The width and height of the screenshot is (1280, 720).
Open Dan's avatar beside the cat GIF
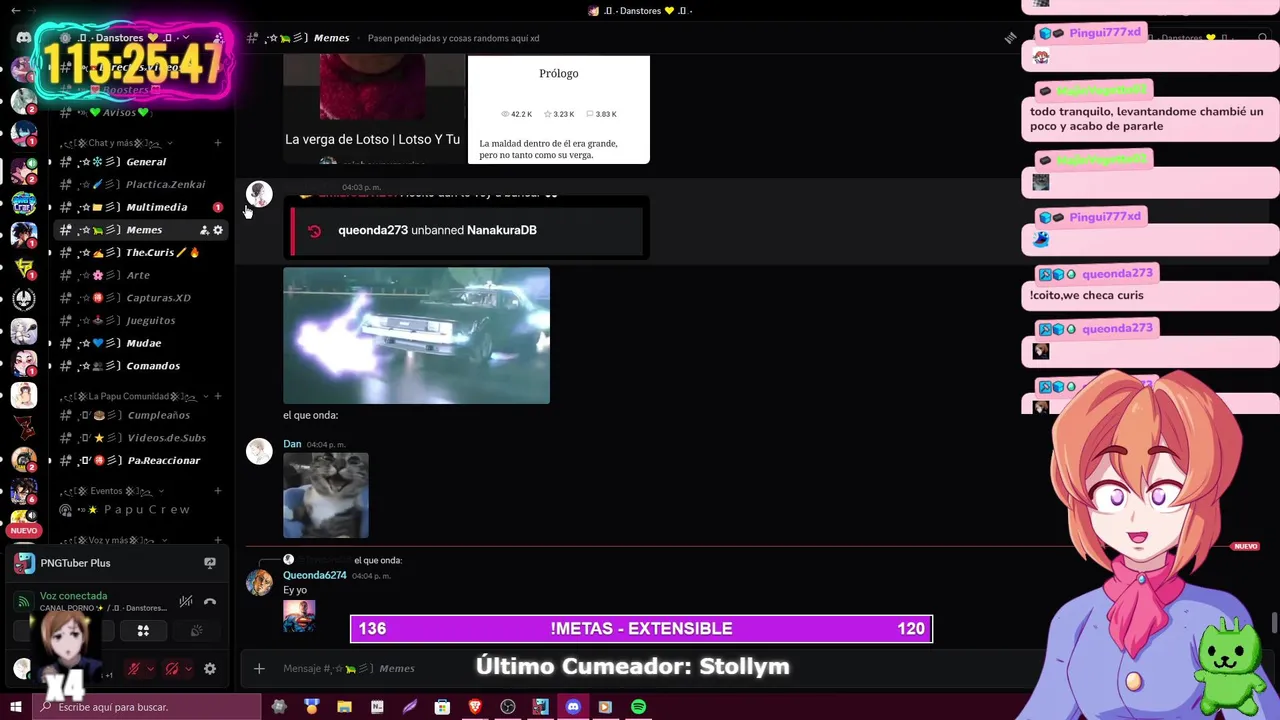point(259,452)
